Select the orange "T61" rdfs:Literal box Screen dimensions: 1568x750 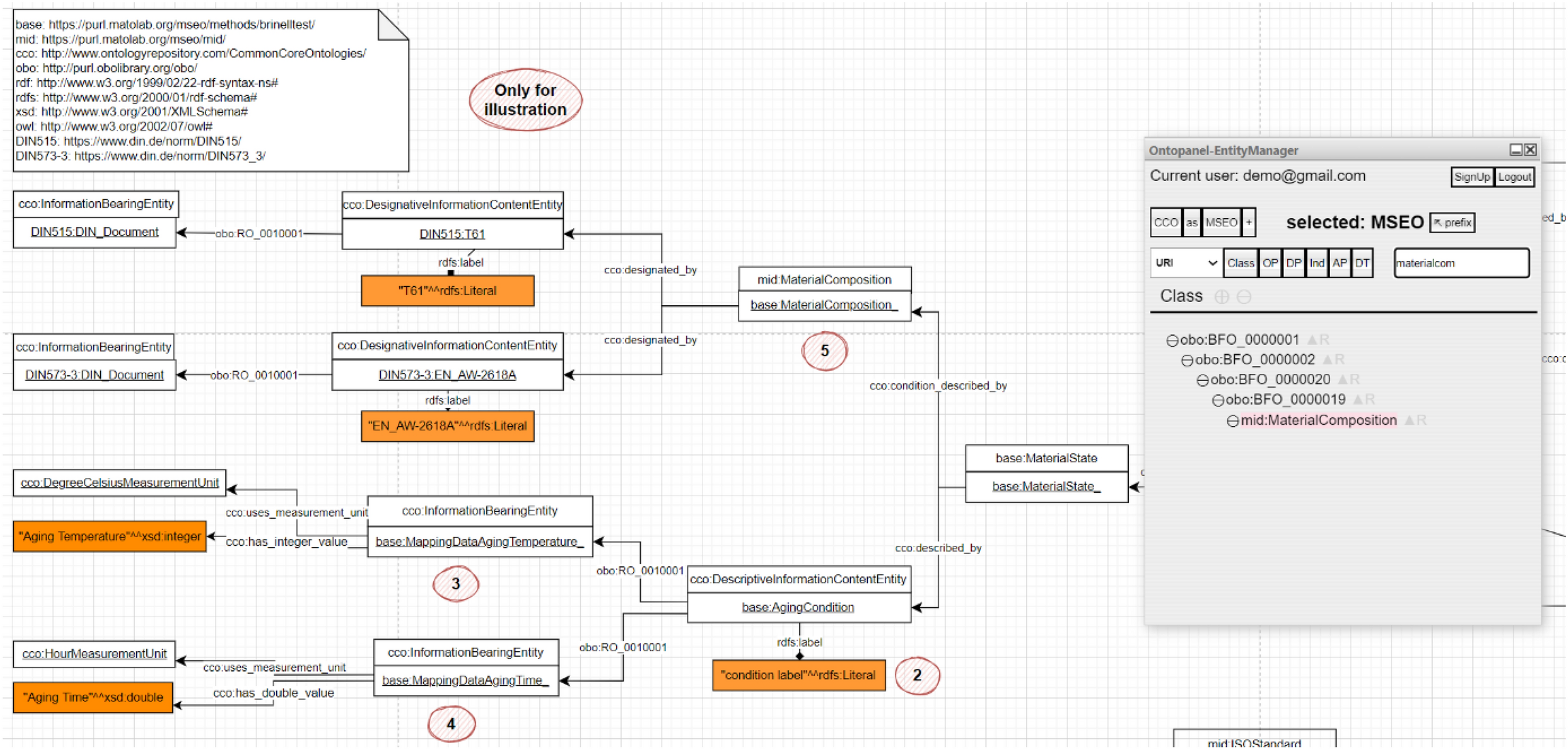pos(447,290)
